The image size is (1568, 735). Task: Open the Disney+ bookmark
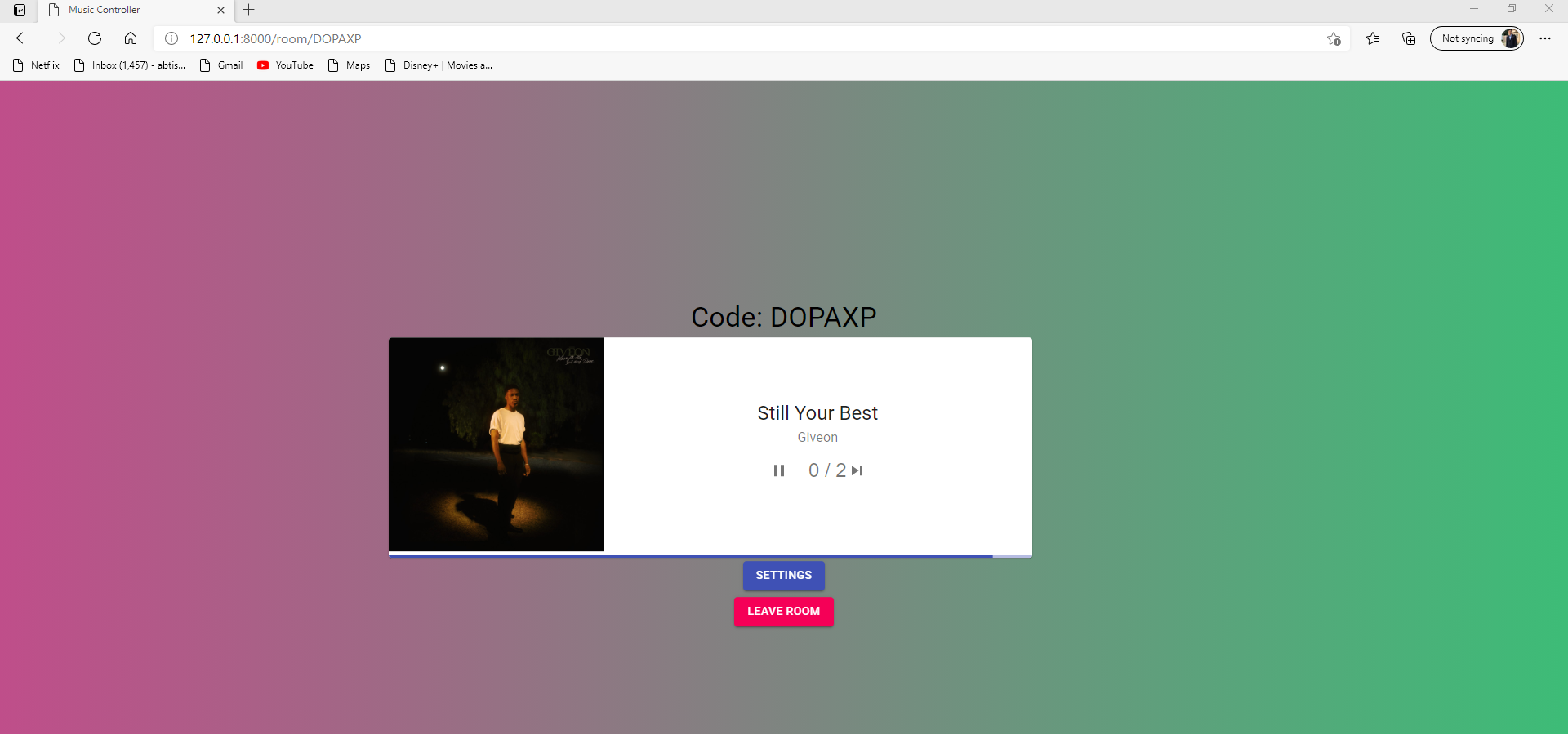tap(439, 65)
